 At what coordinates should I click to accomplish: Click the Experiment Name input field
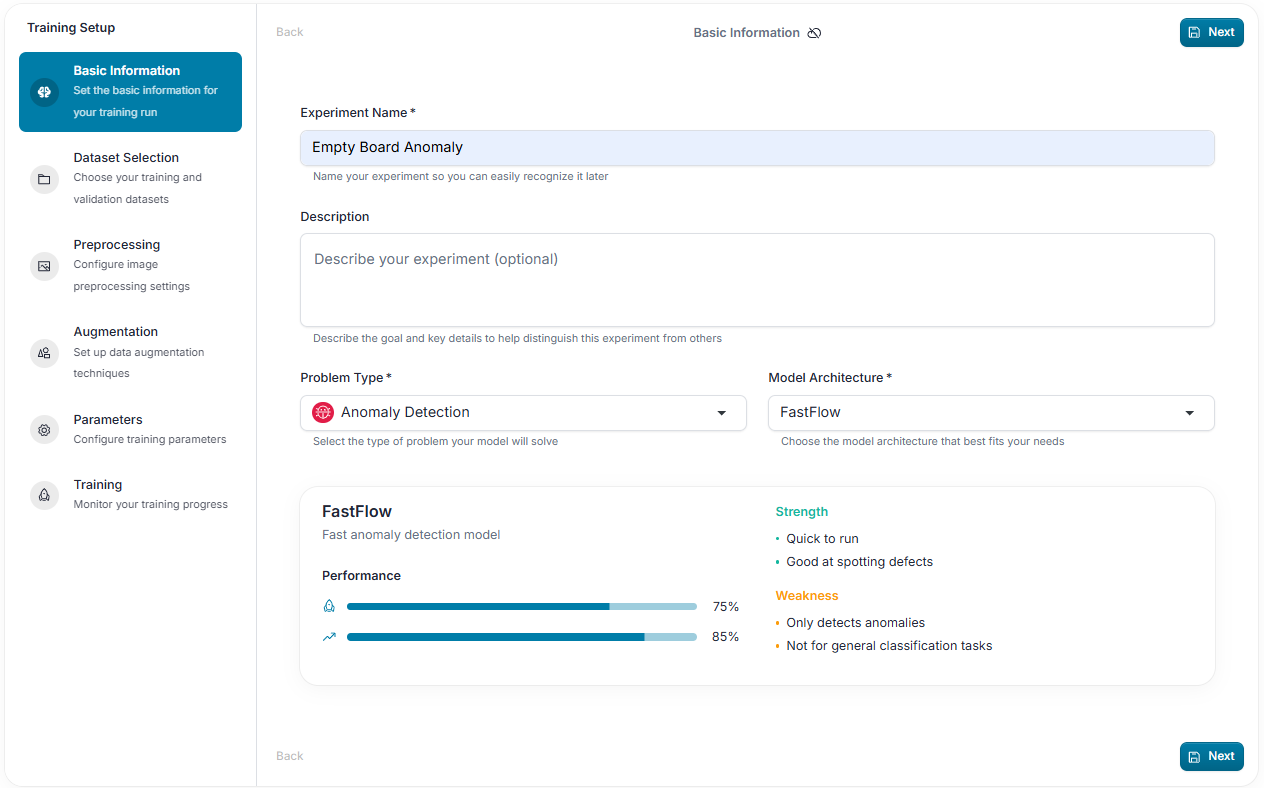click(x=757, y=148)
